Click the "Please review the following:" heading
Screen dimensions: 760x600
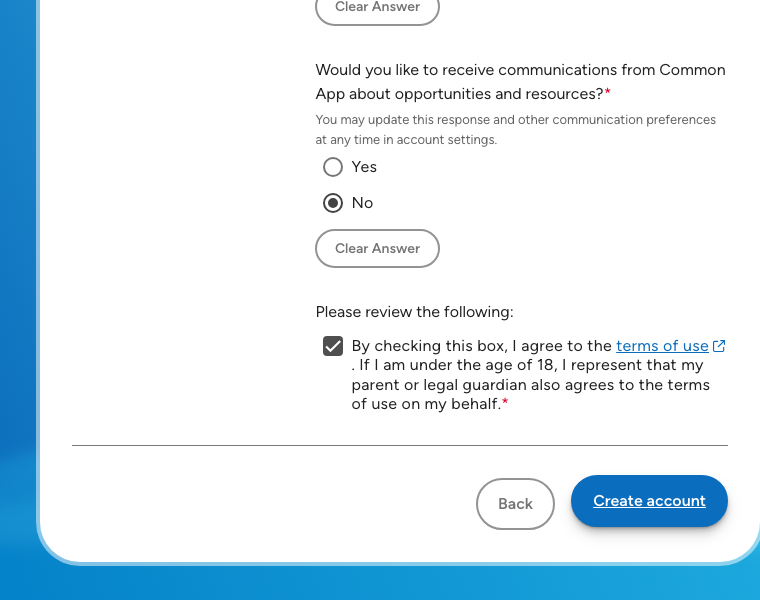tap(414, 312)
